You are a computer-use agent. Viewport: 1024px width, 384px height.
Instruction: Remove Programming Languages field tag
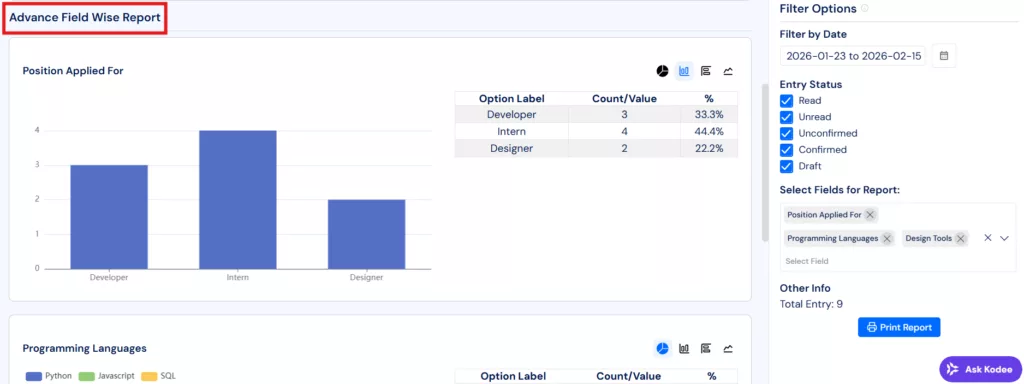(887, 239)
